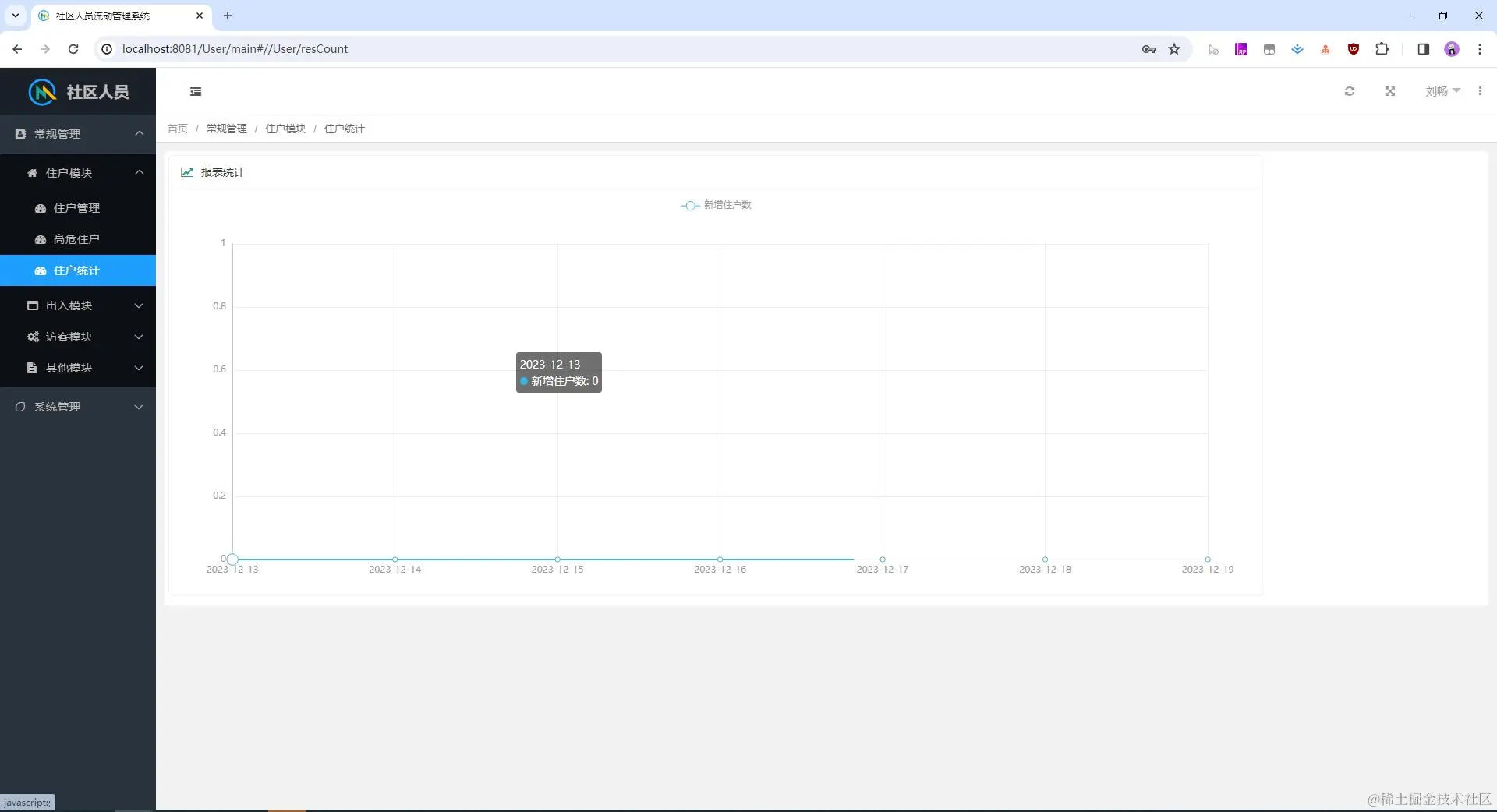The image size is (1497, 812).
Task: Expand the 其他模块 chevron
Action: (139, 368)
